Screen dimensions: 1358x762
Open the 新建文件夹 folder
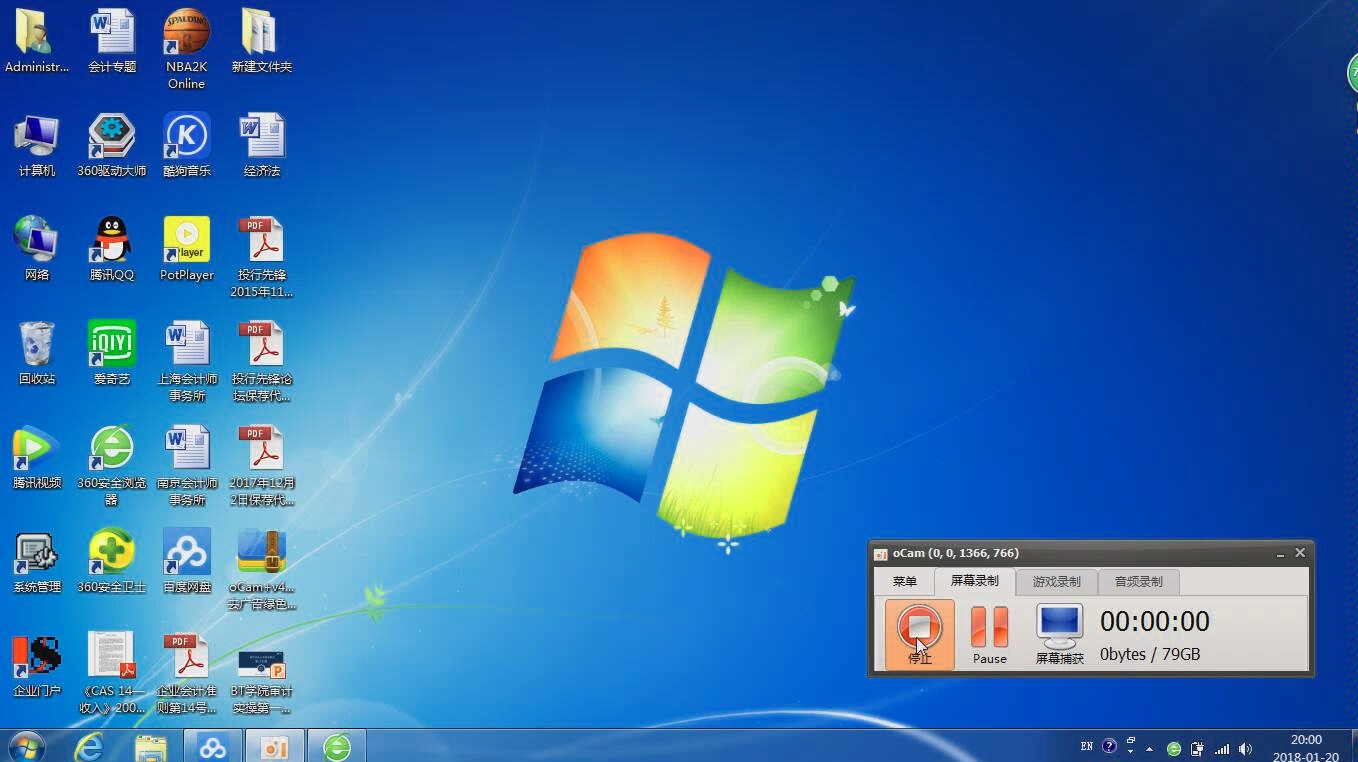[261, 41]
